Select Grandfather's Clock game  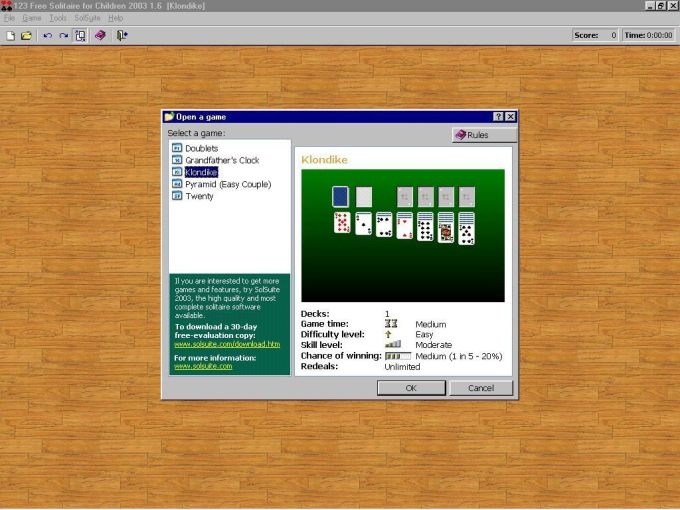tap(221, 160)
